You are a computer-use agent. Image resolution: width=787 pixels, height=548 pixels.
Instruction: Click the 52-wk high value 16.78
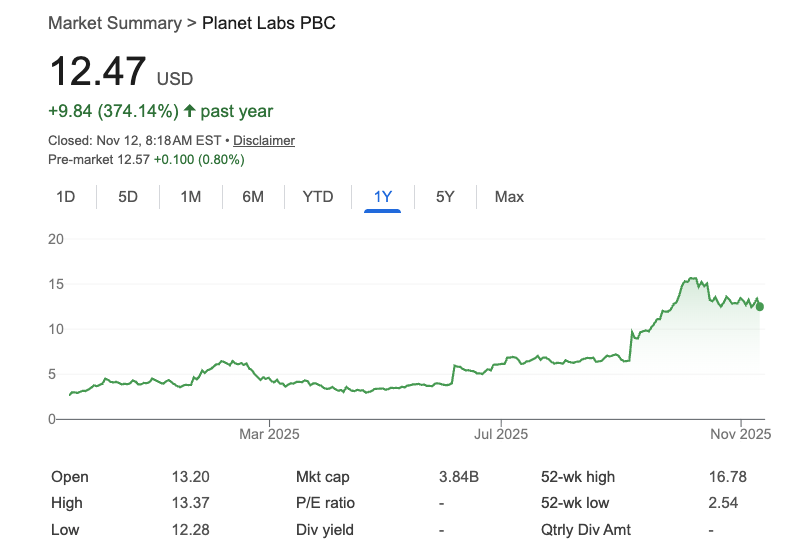click(x=725, y=477)
